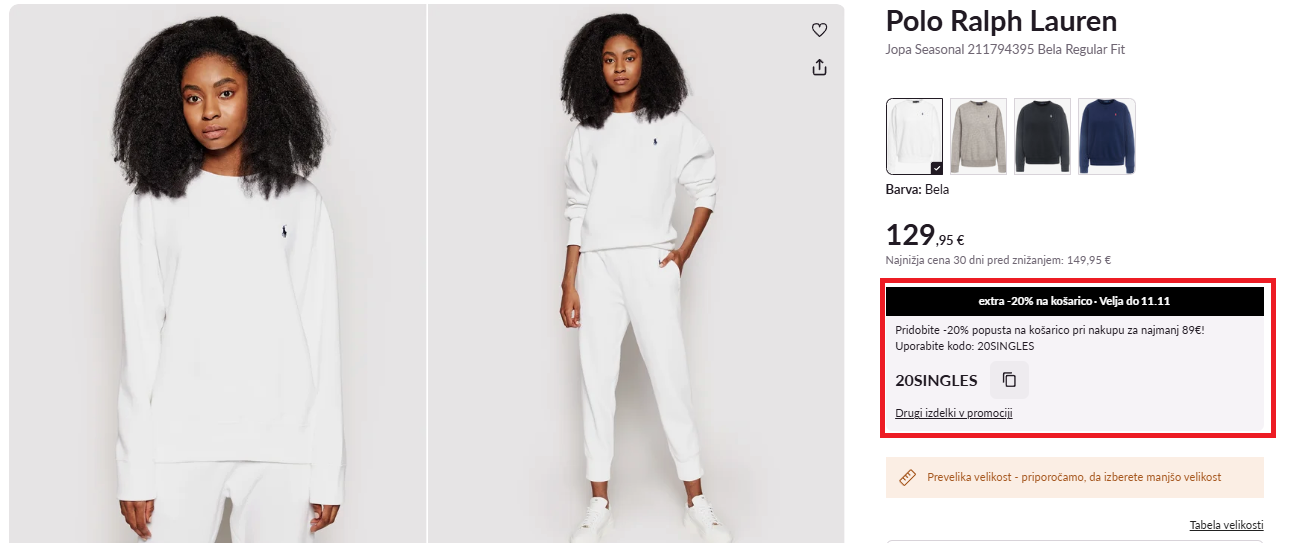Click the 129,95 € price
Screen dimensions: 1290x543
click(924, 236)
